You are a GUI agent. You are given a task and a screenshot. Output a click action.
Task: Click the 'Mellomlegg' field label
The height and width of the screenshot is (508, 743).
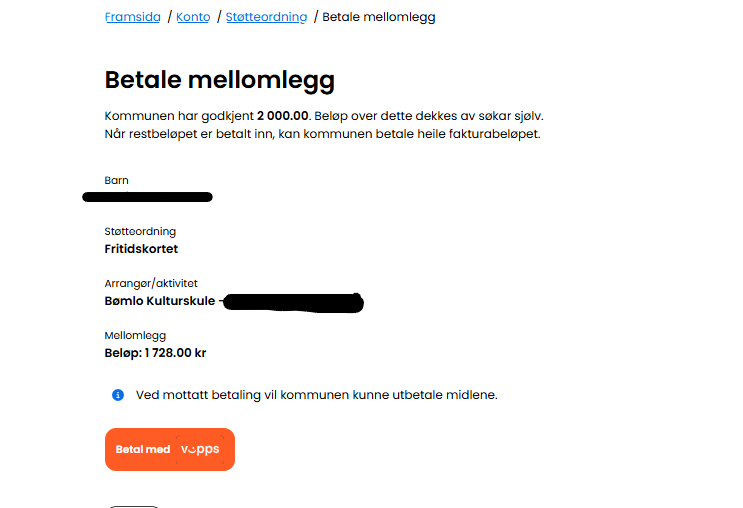pos(135,335)
